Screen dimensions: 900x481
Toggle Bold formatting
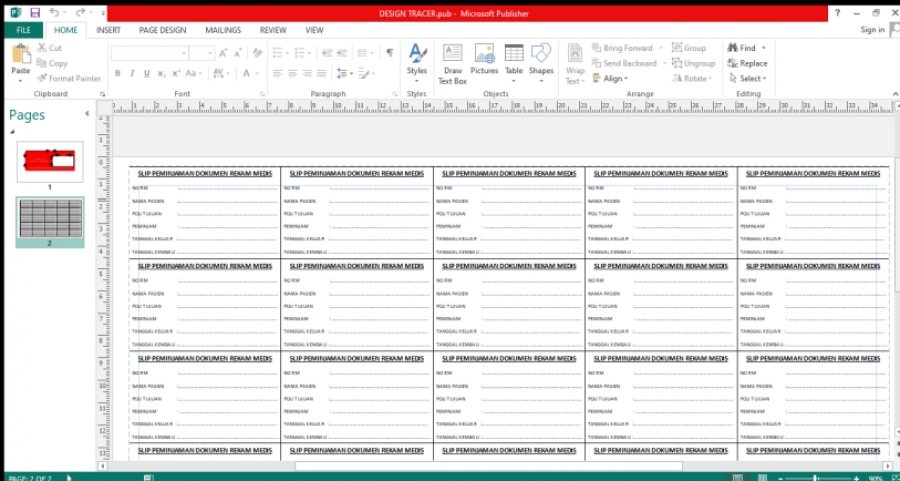point(118,73)
